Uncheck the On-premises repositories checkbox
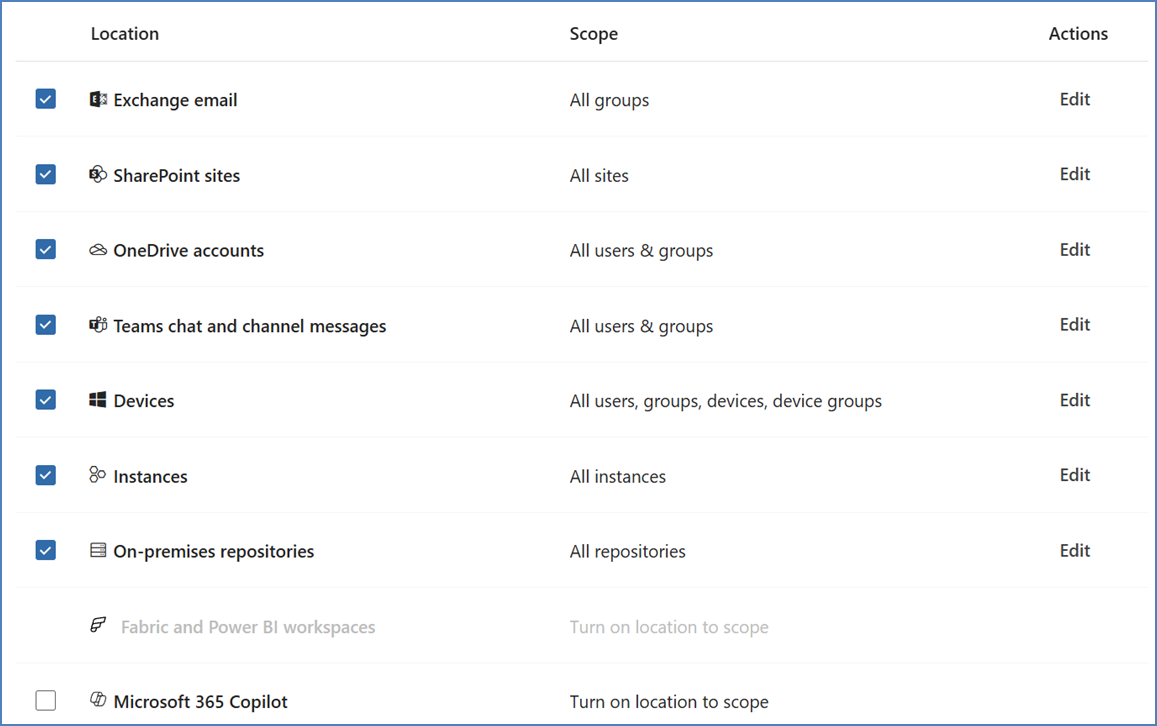Image resolution: width=1157 pixels, height=726 pixels. 46,550
